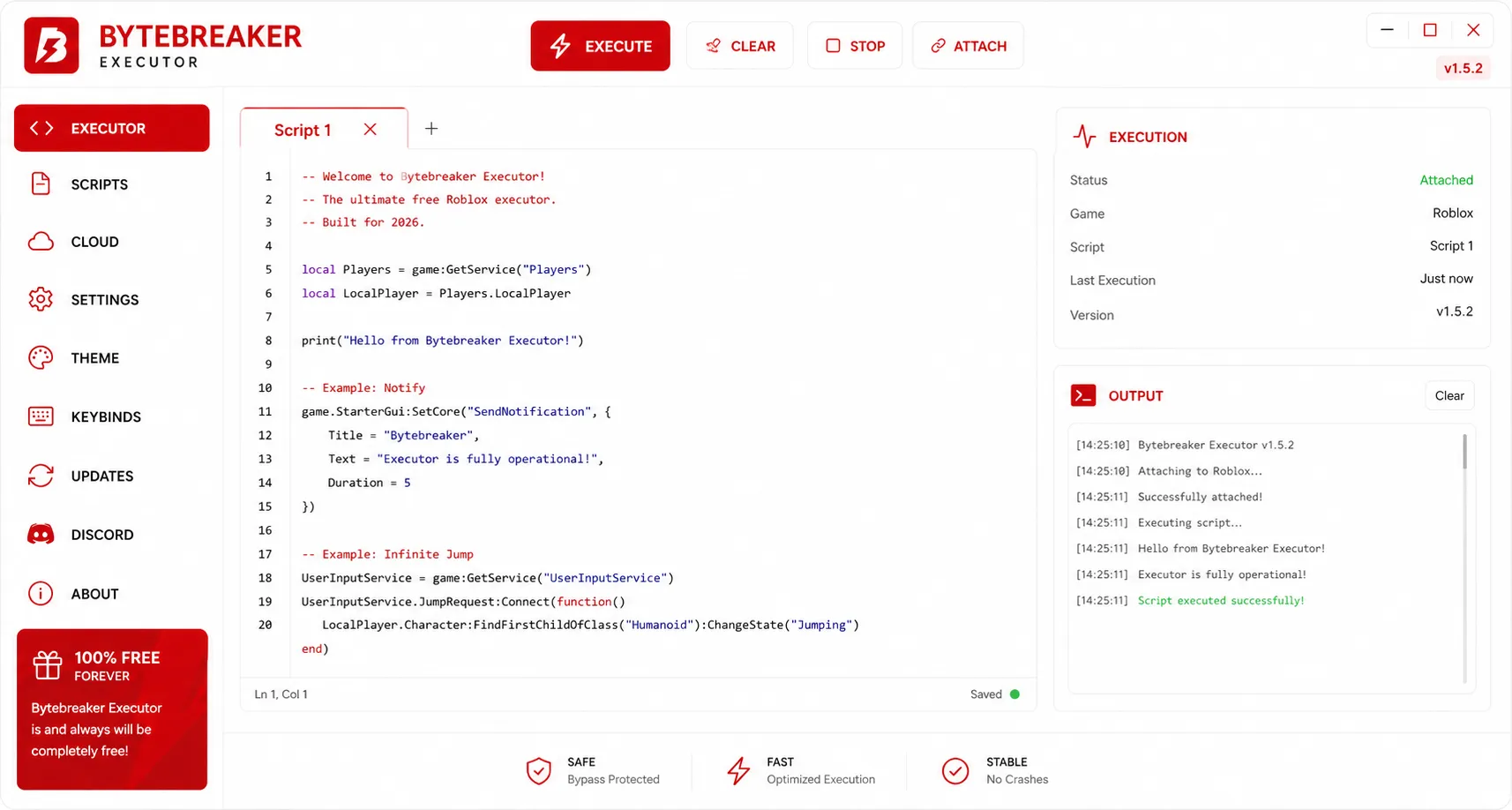
Task: Click the keyboard icon beside KEYBINDS
Action: point(41,416)
